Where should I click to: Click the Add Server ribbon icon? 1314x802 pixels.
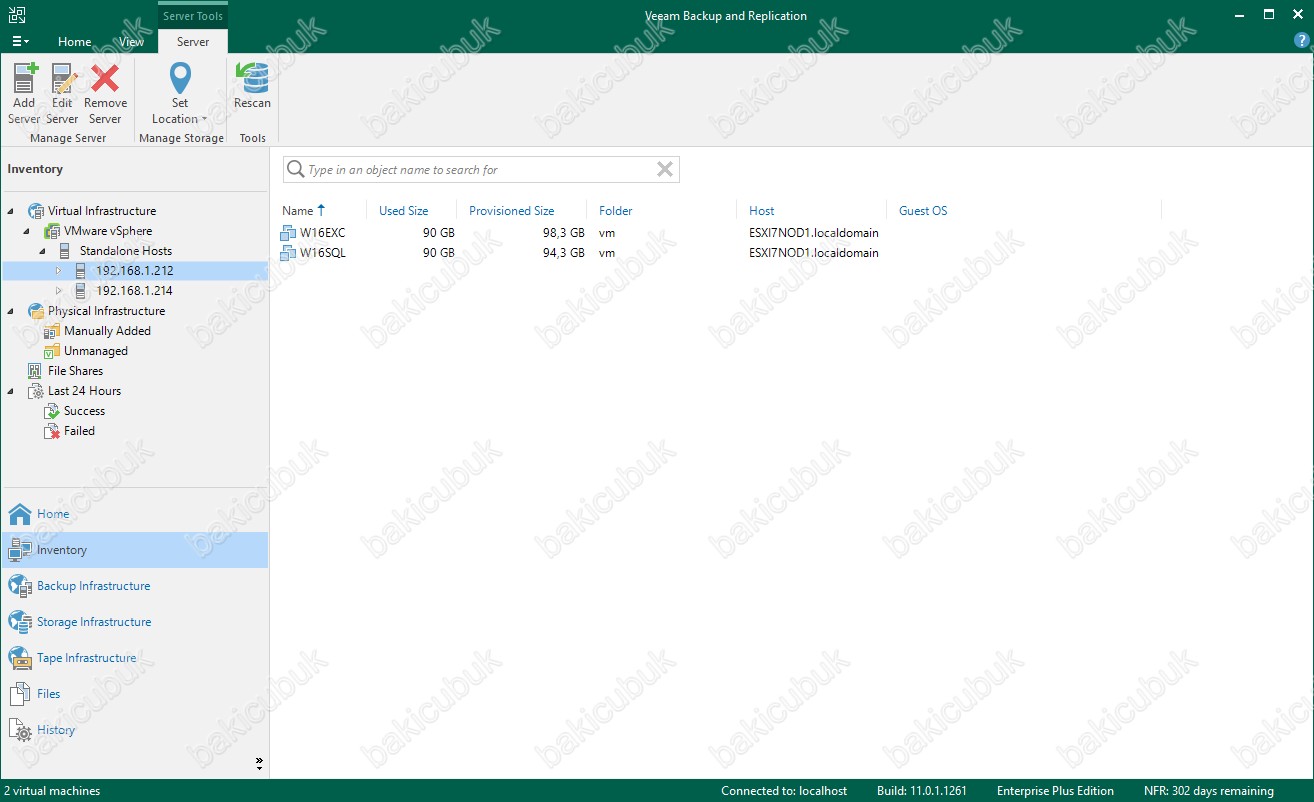[24, 78]
